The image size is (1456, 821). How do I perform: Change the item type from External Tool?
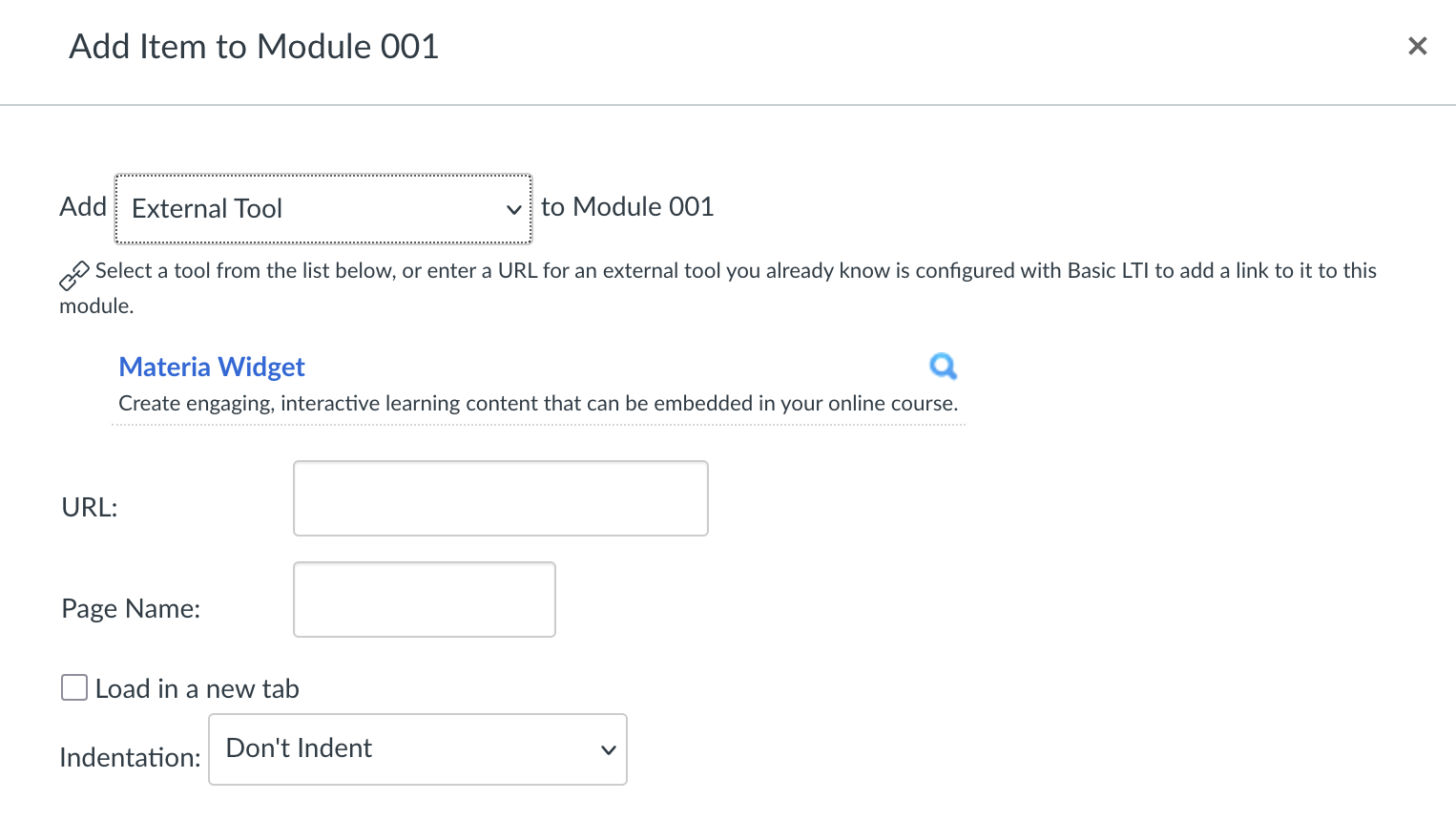[x=322, y=208]
